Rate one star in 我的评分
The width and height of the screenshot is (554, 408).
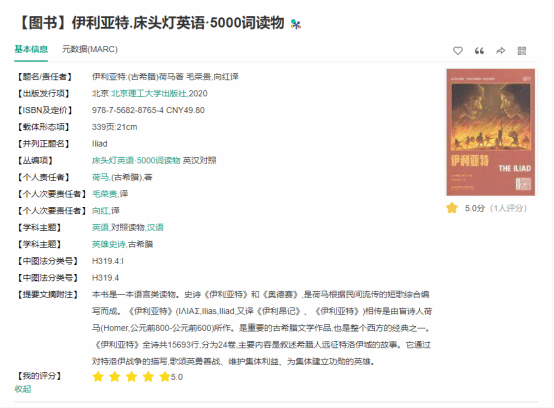tap(98, 377)
